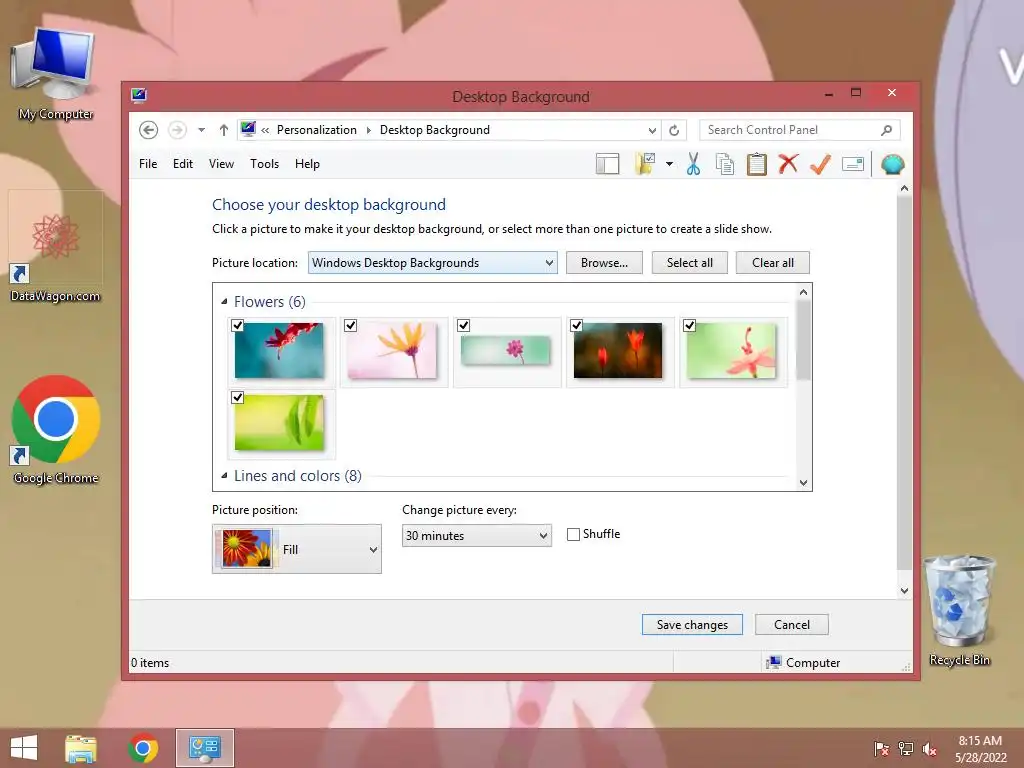The width and height of the screenshot is (1024, 768).
Task: Open the Recycle Bin desktop icon
Action: click(x=959, y=611)
